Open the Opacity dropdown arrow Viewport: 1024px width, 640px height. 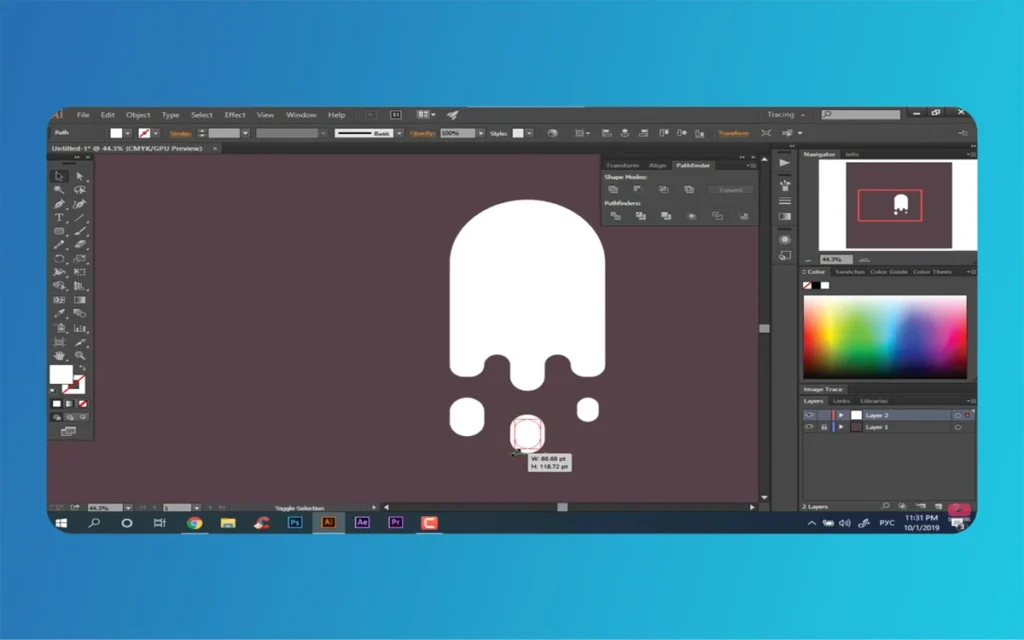click(x=482, y=133)
